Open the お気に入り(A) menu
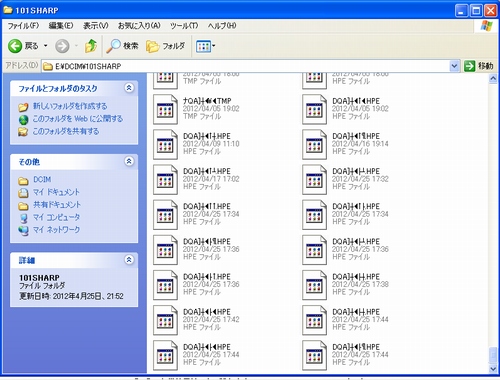 (139, 26)
